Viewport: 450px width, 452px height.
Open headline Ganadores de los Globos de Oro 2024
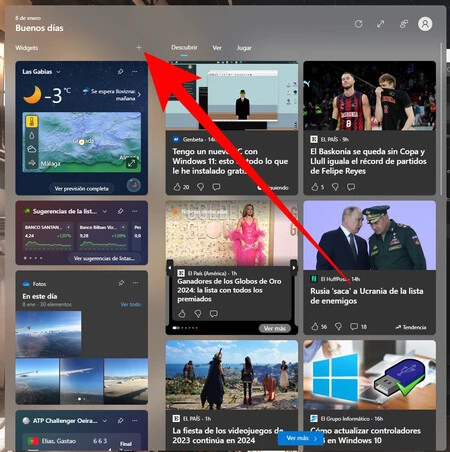point(229,290)
